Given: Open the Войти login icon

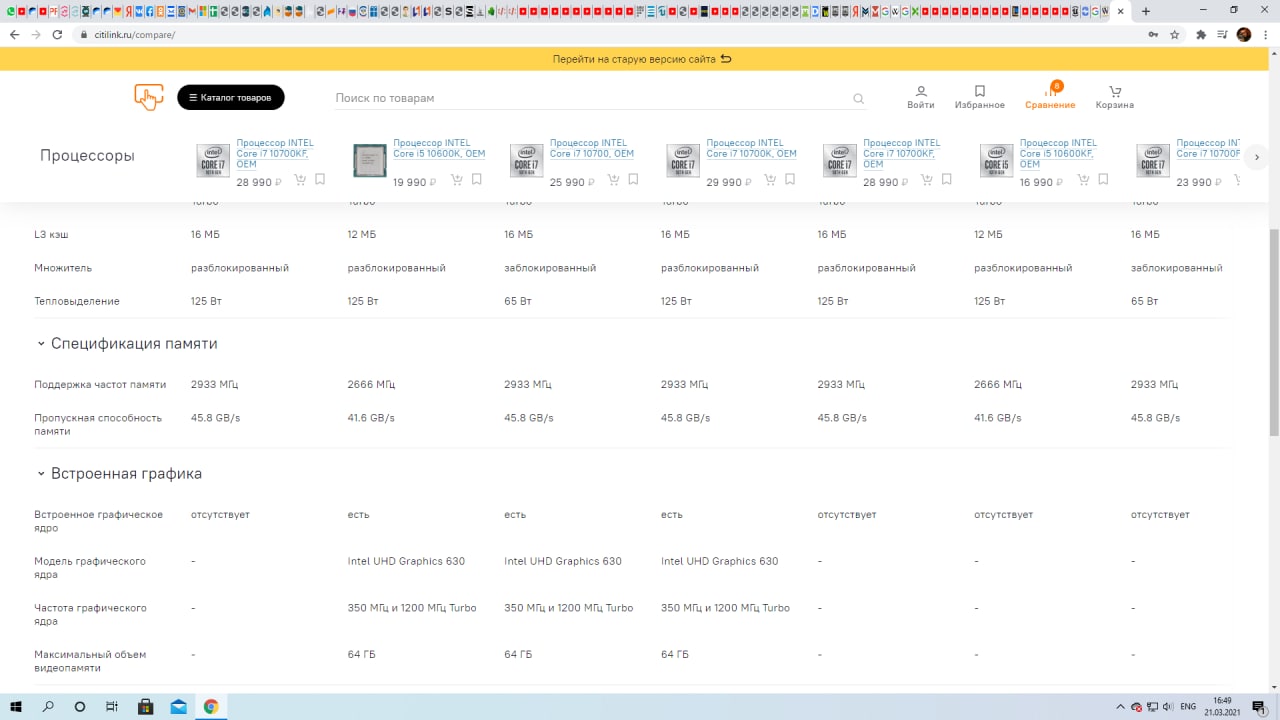Looking at the screenshot, I should (921, 97).
